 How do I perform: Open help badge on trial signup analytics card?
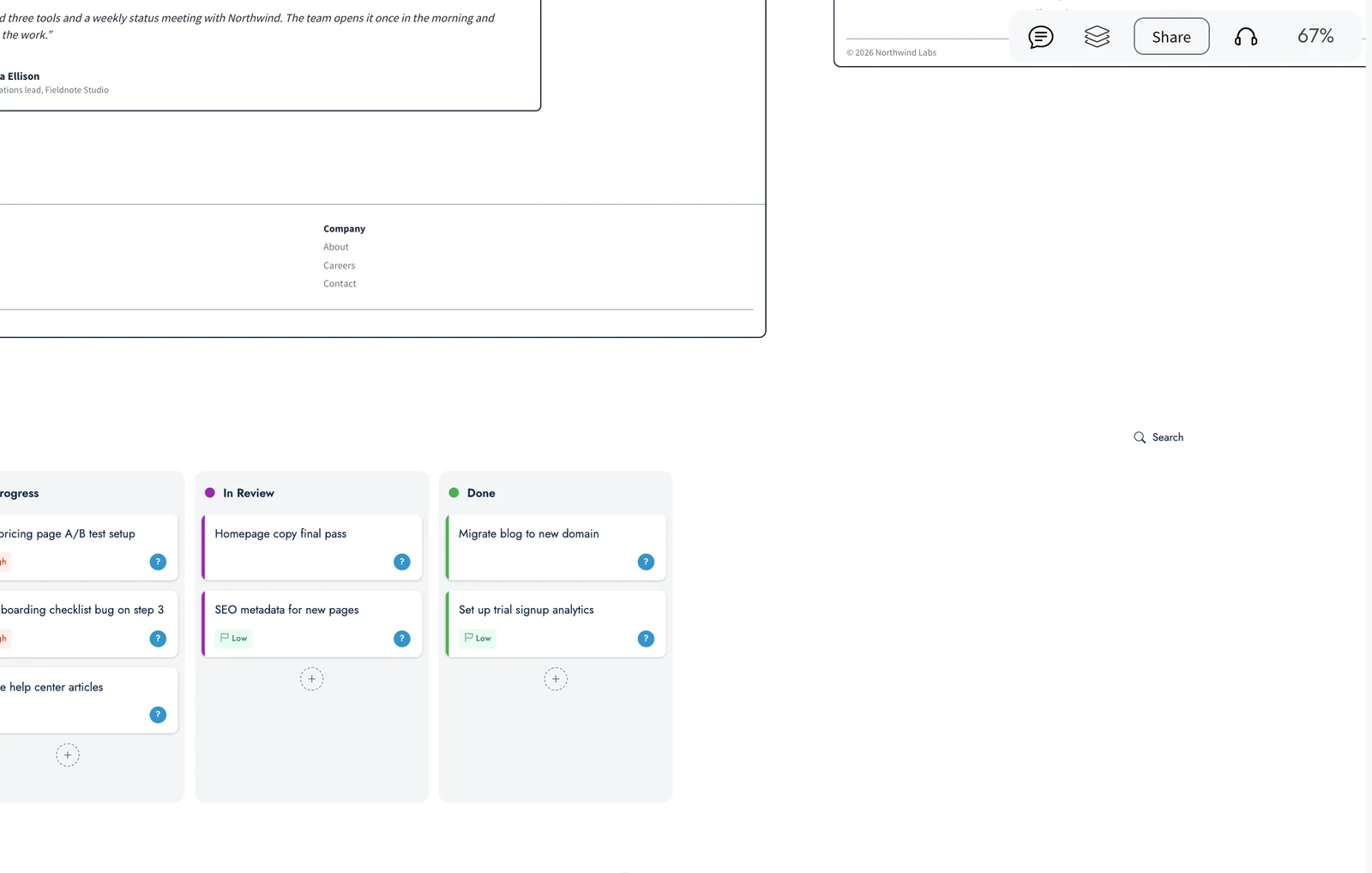click(647, 639)
